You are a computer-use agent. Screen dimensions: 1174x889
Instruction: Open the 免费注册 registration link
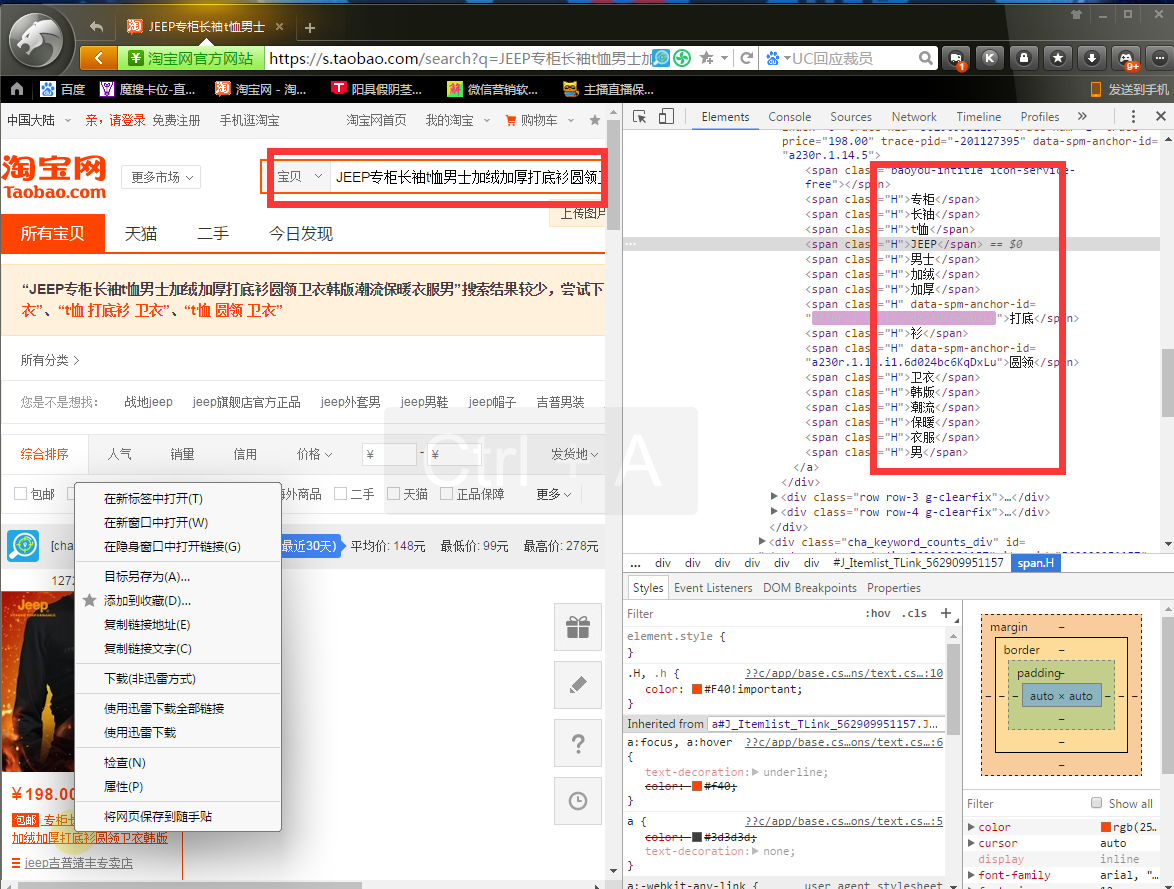[x=176, y=121]
